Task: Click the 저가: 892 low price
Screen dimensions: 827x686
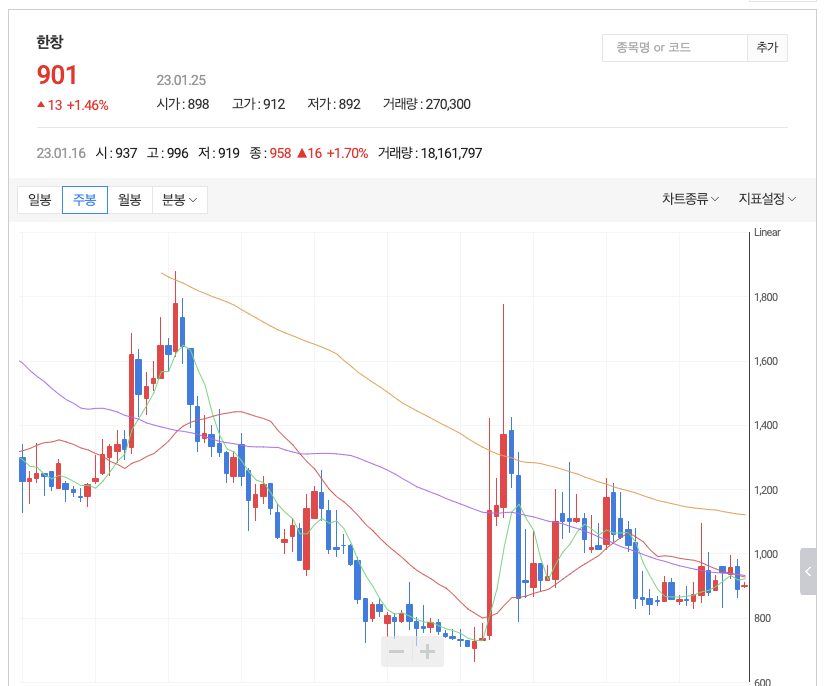Action: (x=334, y=104)
